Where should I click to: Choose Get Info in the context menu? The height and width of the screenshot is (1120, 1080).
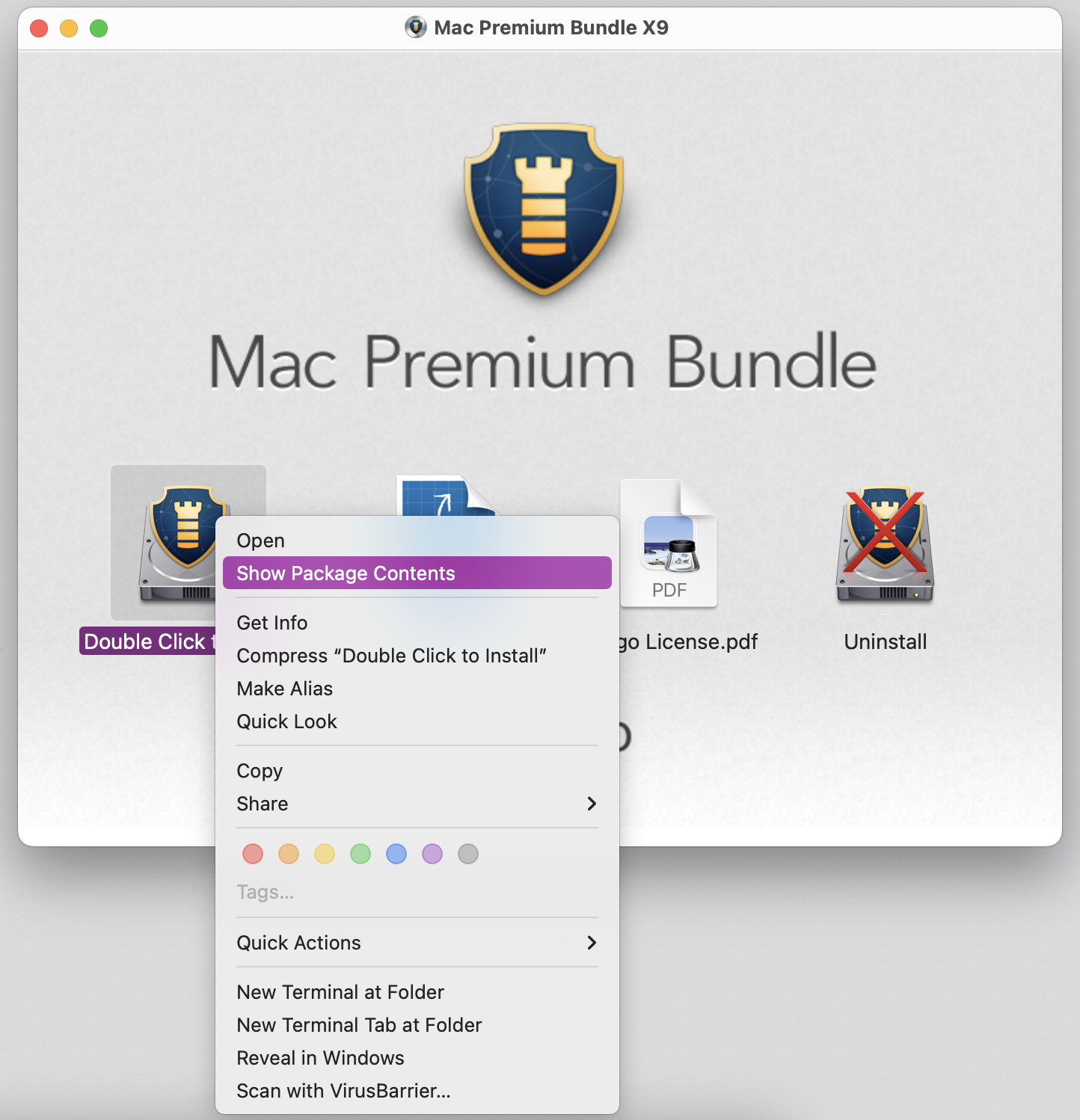[417, 623]
